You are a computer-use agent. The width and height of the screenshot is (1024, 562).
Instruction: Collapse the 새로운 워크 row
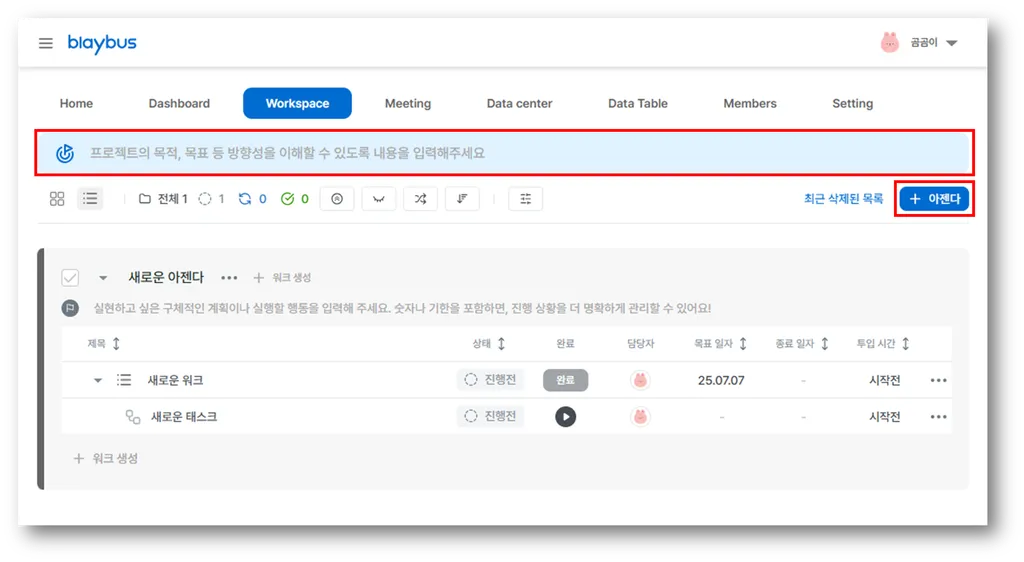click(98, 380)
